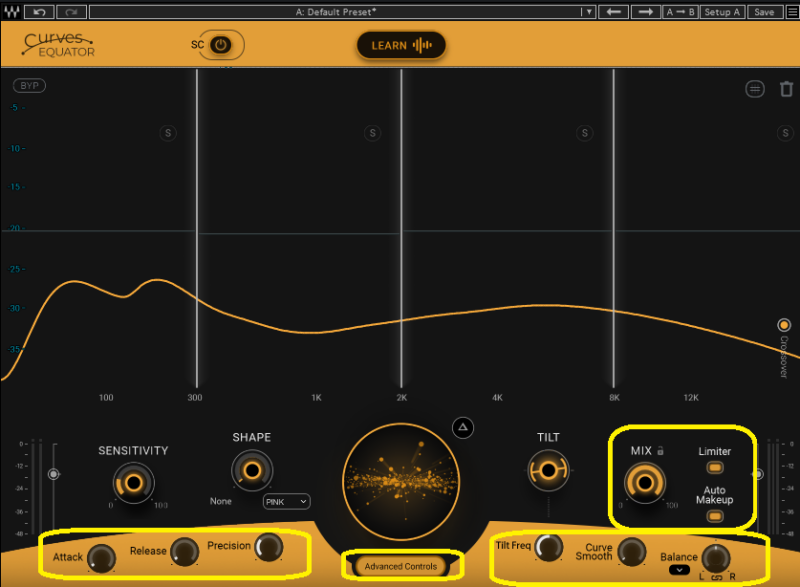Enable the Limiter switch
The height and width of the screenshot is (587, 800).
(x=715, y=468)
